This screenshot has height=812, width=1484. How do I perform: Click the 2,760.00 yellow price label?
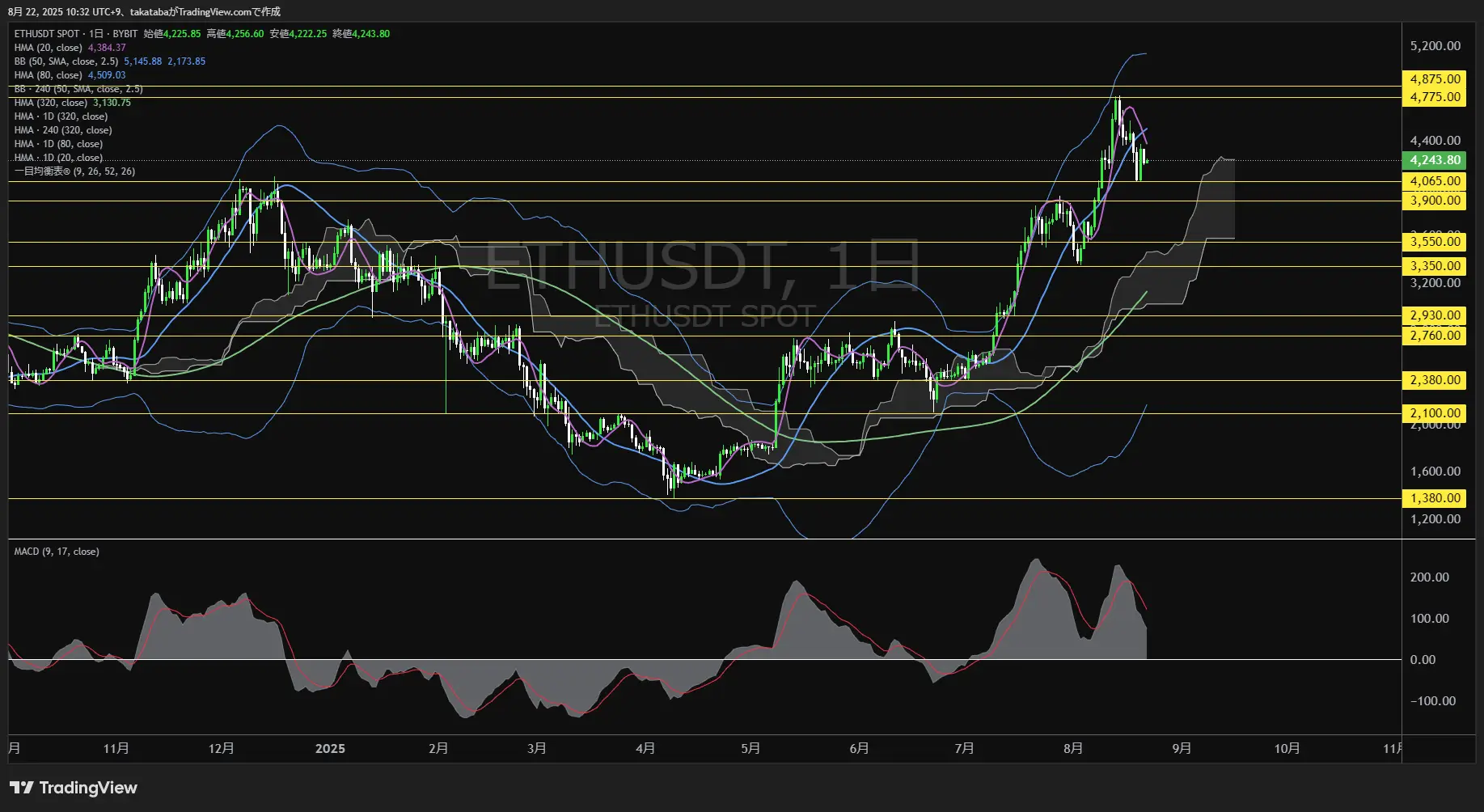coord(1435,336)
